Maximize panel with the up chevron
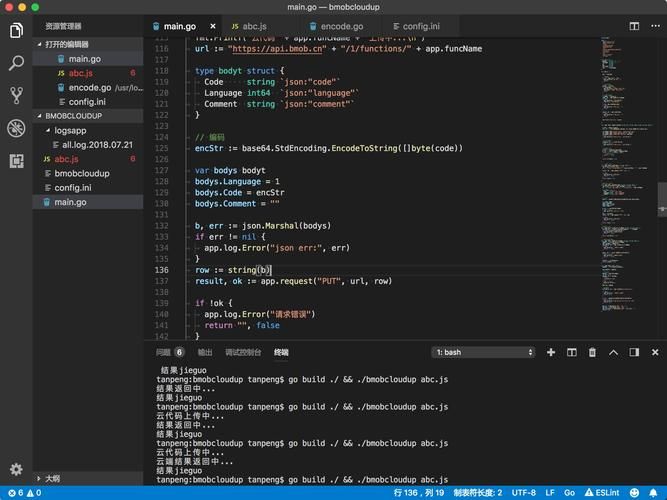 point(613,352)
